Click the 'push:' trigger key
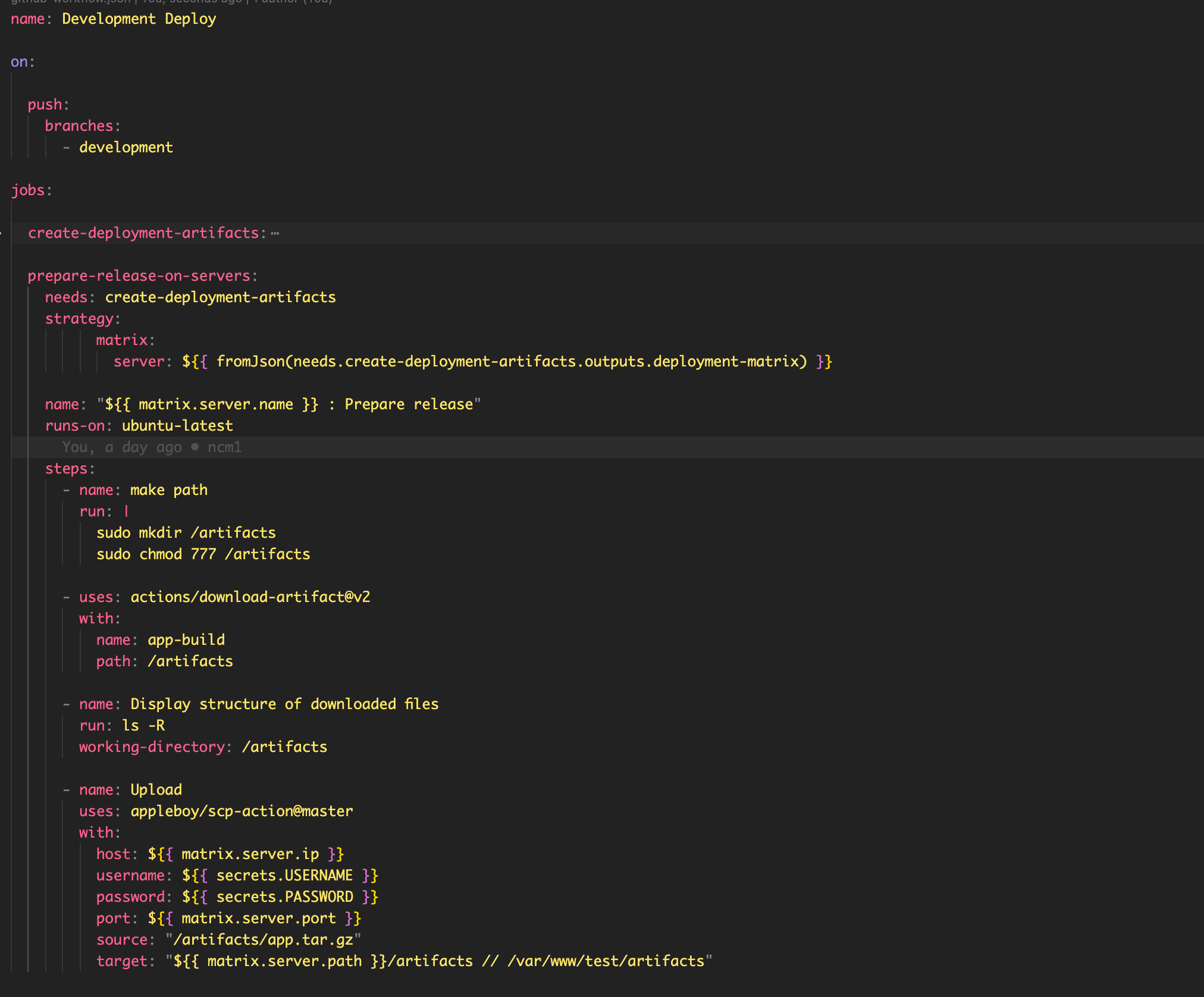The height and width of the screenshot is (997, 1204). pos(46,104)
